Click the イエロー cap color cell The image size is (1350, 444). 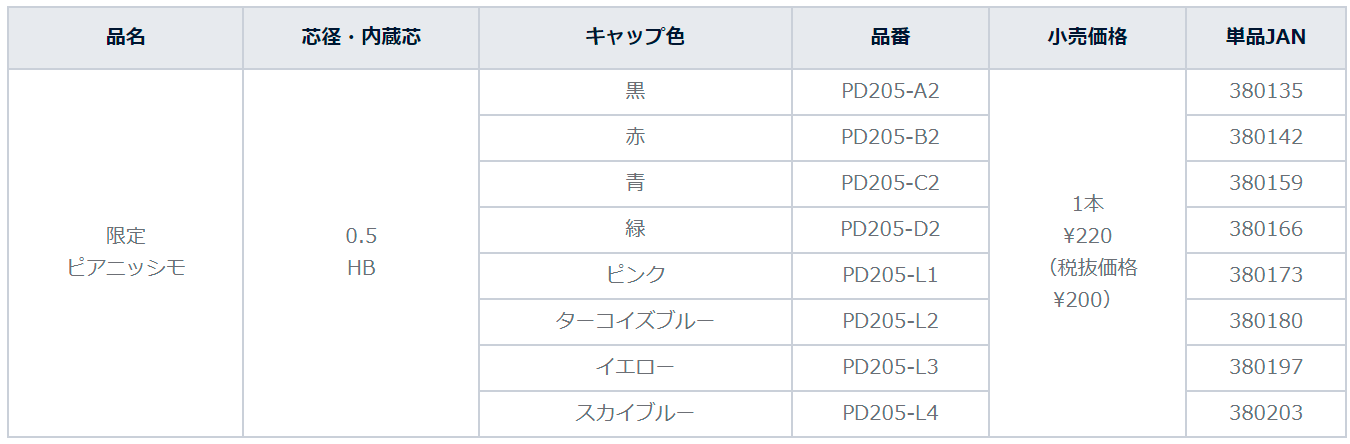pos(636,368)
